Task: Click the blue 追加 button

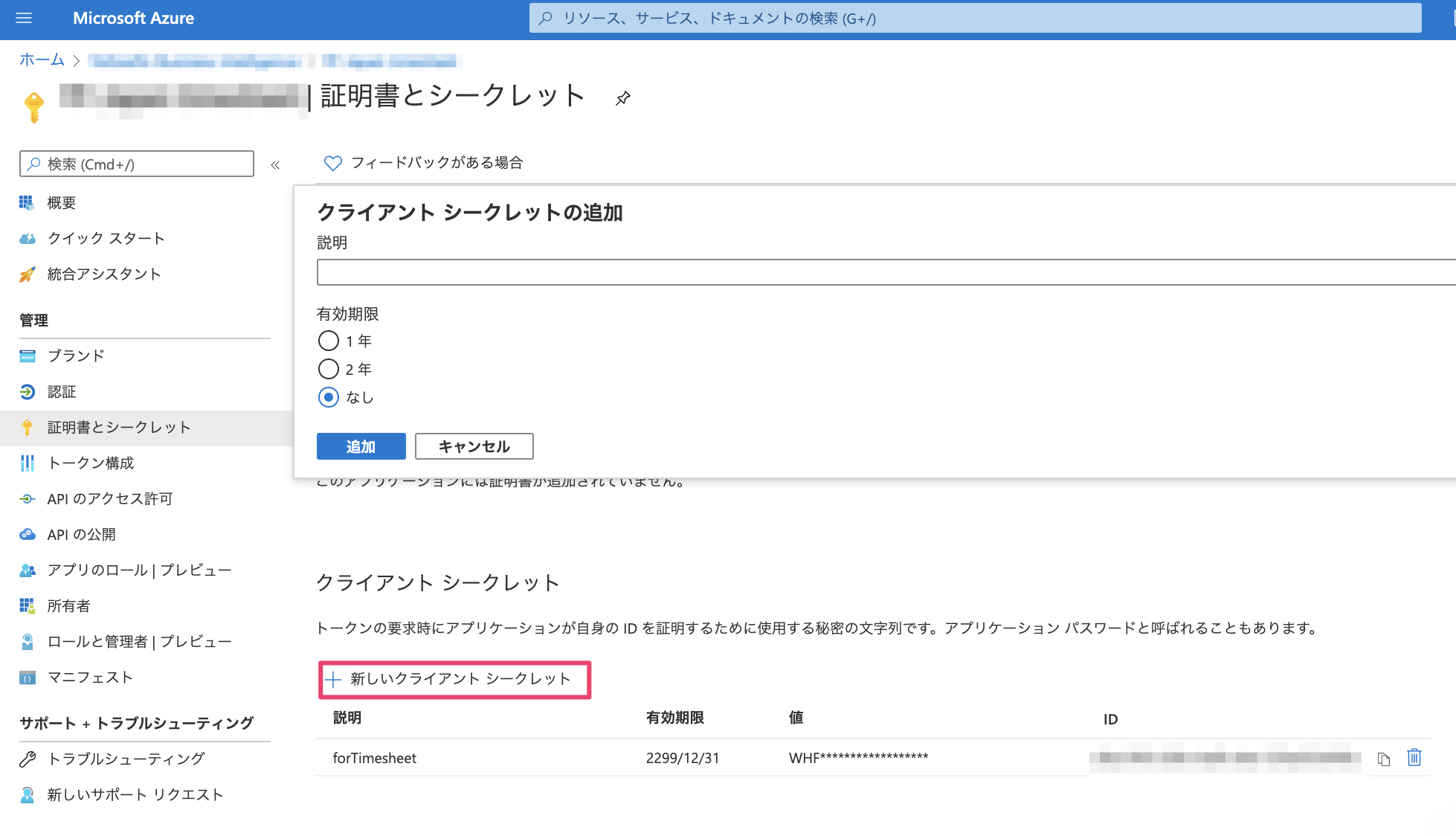Action: [361, 446]
